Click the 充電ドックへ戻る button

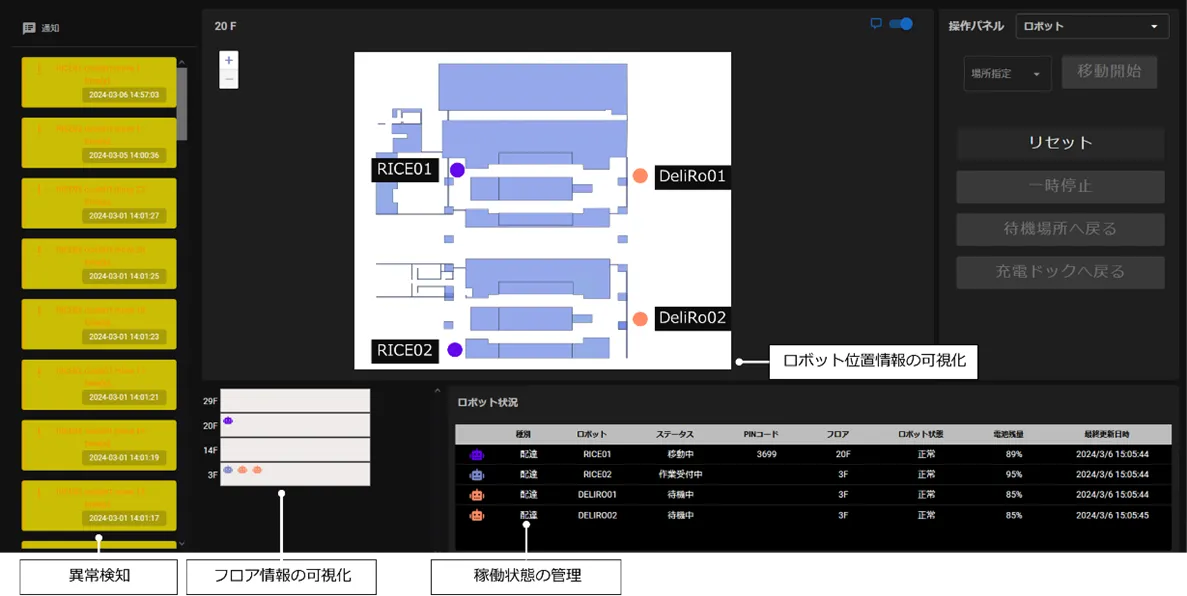coord(1060,272)
